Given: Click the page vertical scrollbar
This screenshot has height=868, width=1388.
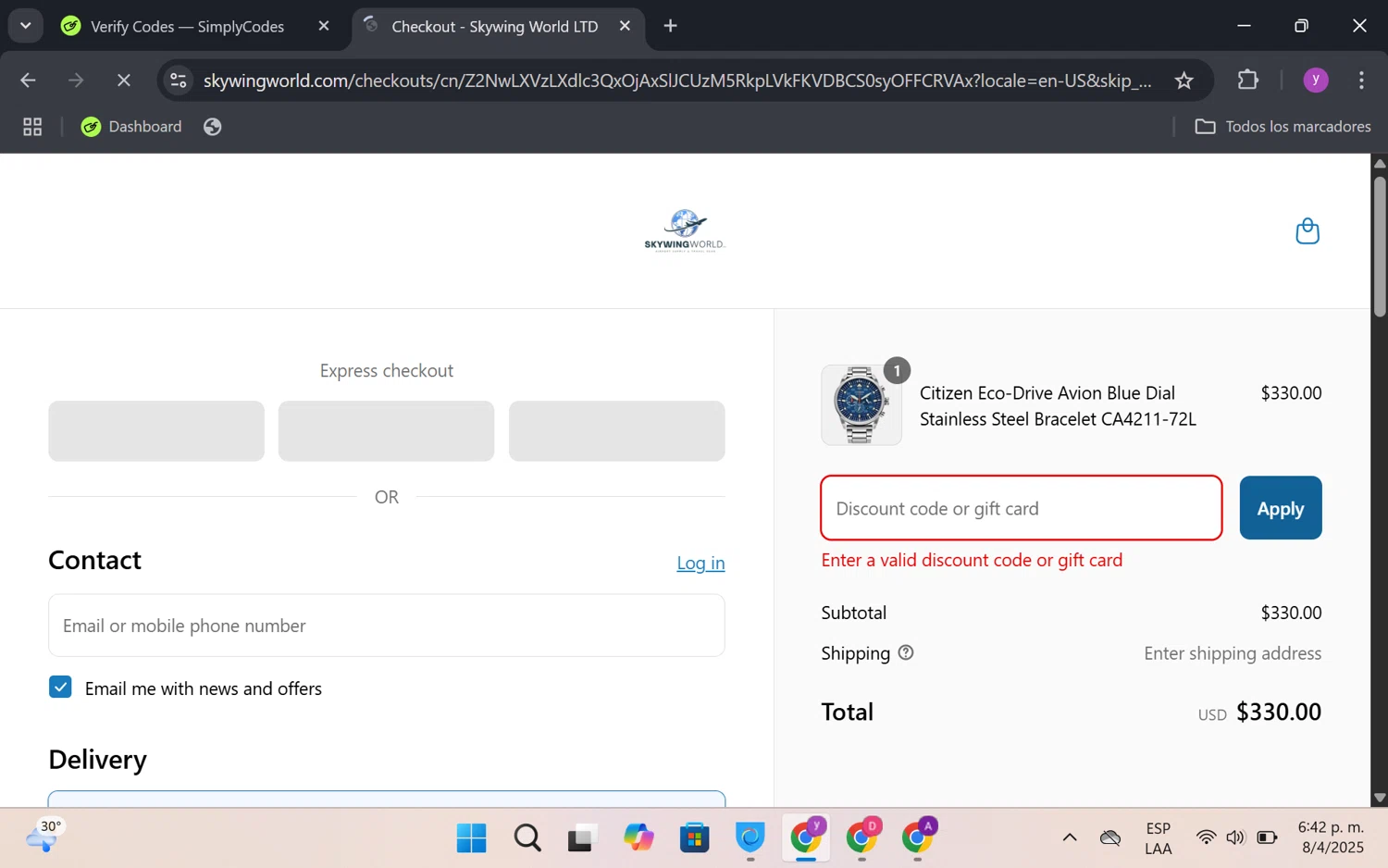Looking at the screenshot, I should (1380, 245).
